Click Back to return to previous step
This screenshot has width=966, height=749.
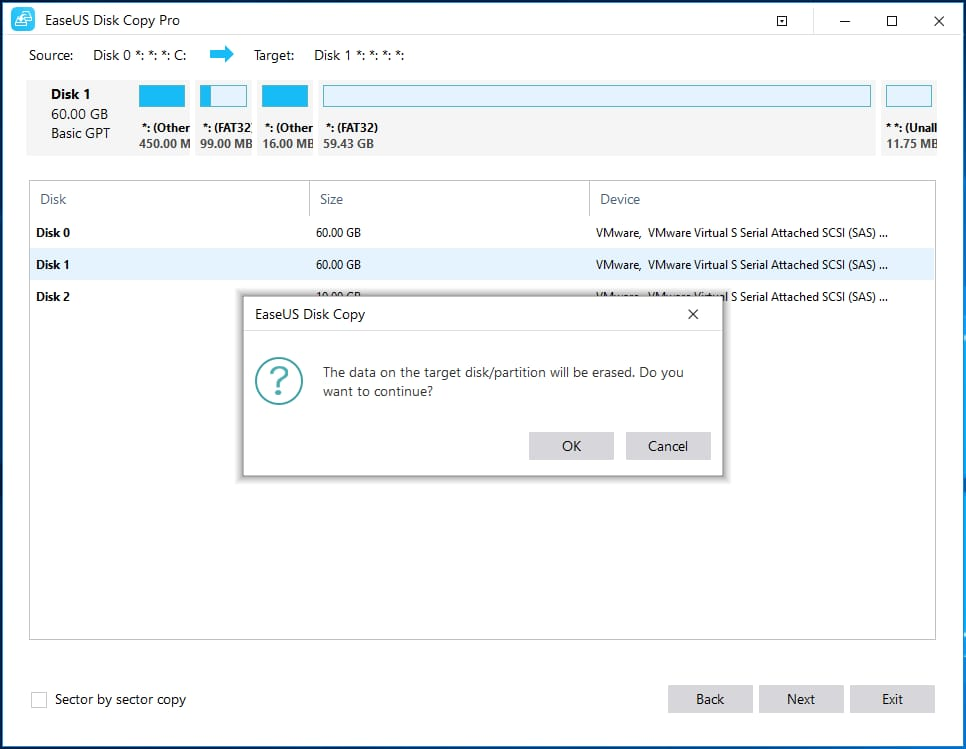click(710, 699)
